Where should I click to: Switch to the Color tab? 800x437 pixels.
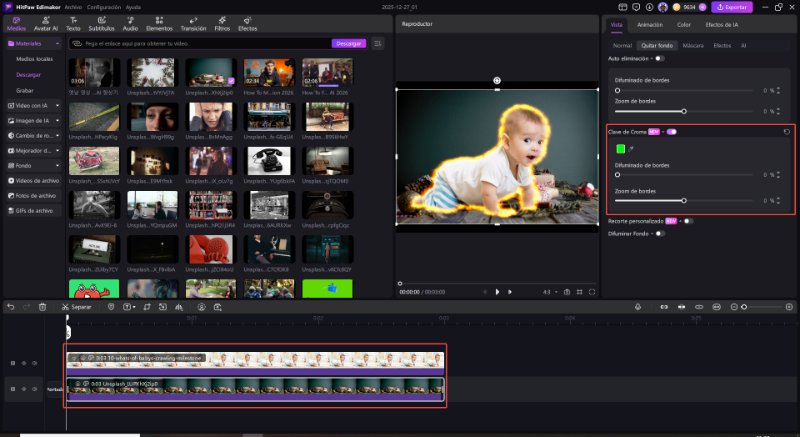coord(684,24)
